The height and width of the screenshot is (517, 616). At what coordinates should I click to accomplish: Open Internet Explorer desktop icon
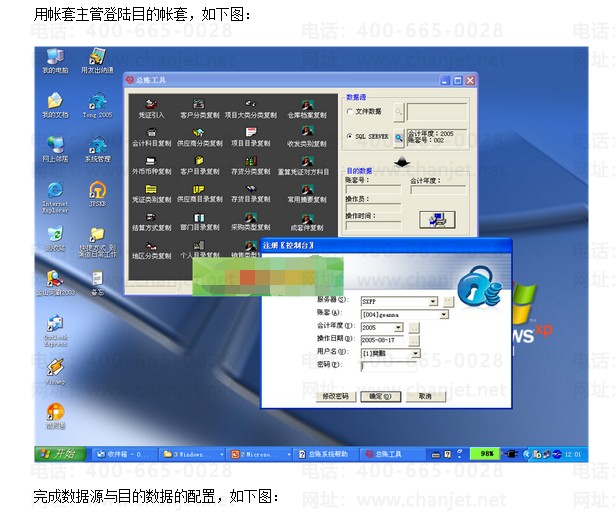(55, 197)
